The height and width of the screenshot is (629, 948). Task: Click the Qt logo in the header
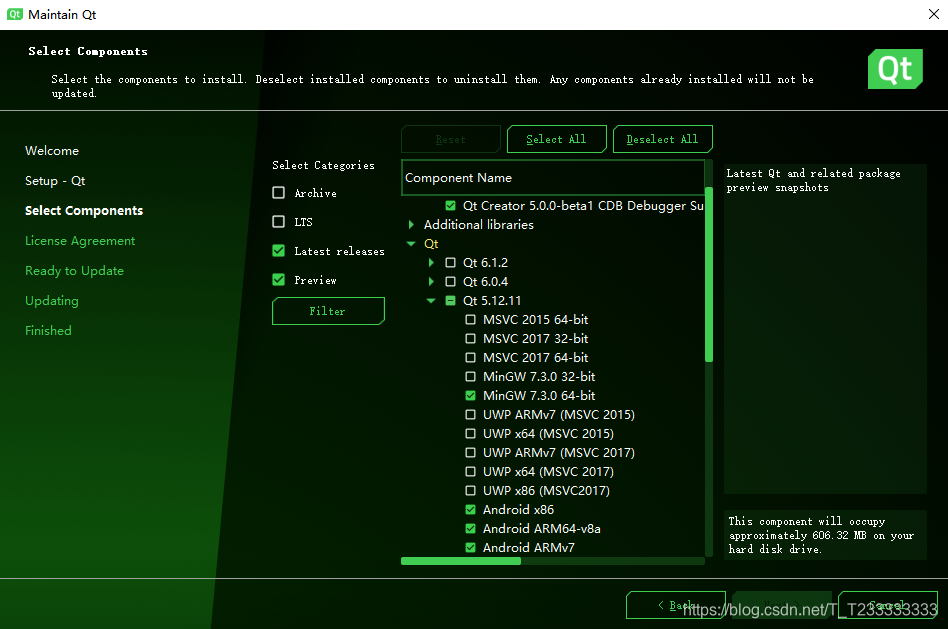click(x=895, y=69)
